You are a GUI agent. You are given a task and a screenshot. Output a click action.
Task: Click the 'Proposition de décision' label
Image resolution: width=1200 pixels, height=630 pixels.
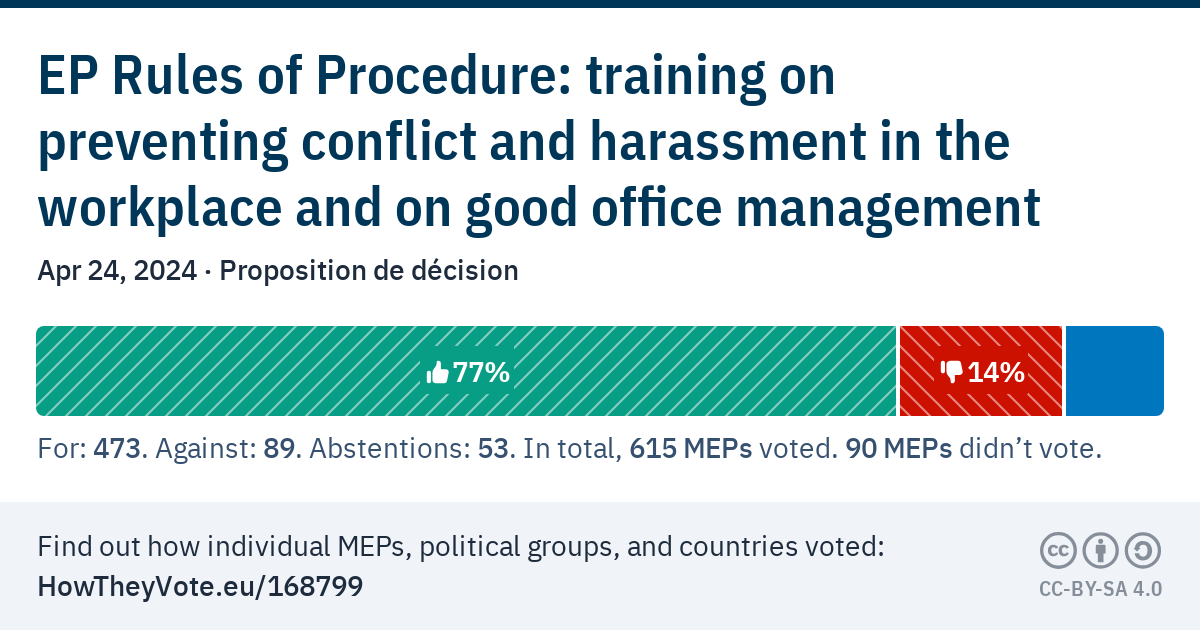click(369, 271)
